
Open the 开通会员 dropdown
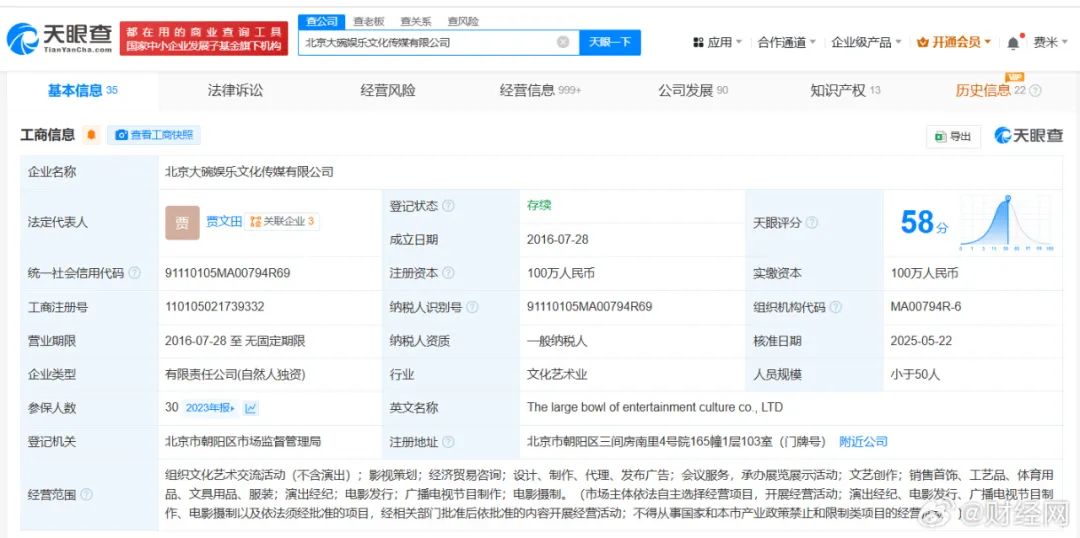[955, 43]
